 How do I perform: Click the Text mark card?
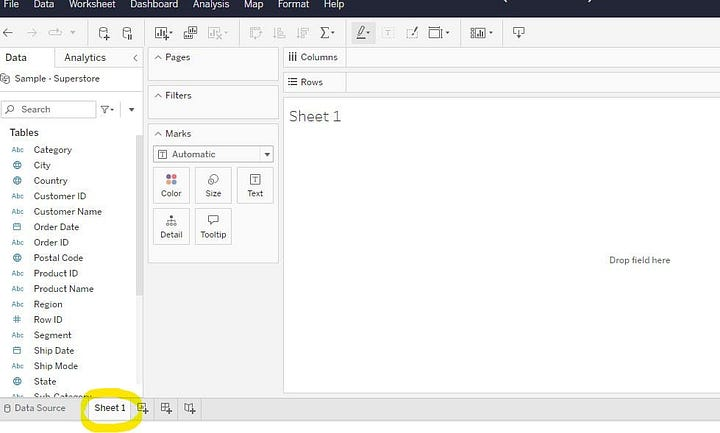255,186
